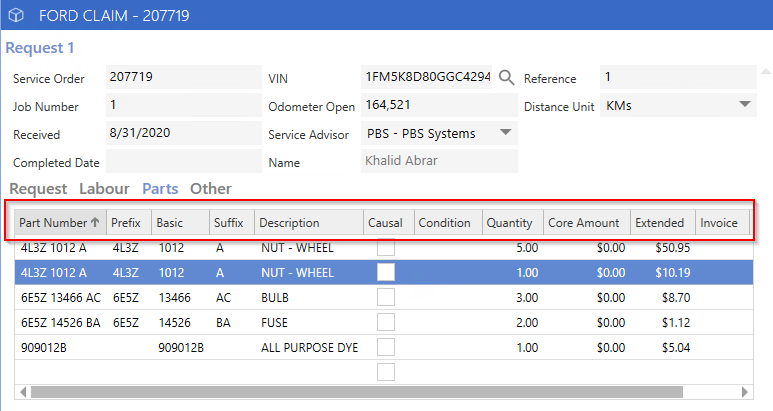Sort by Condition column header
This screenshot has height=411, width=773.
(449, 223)
